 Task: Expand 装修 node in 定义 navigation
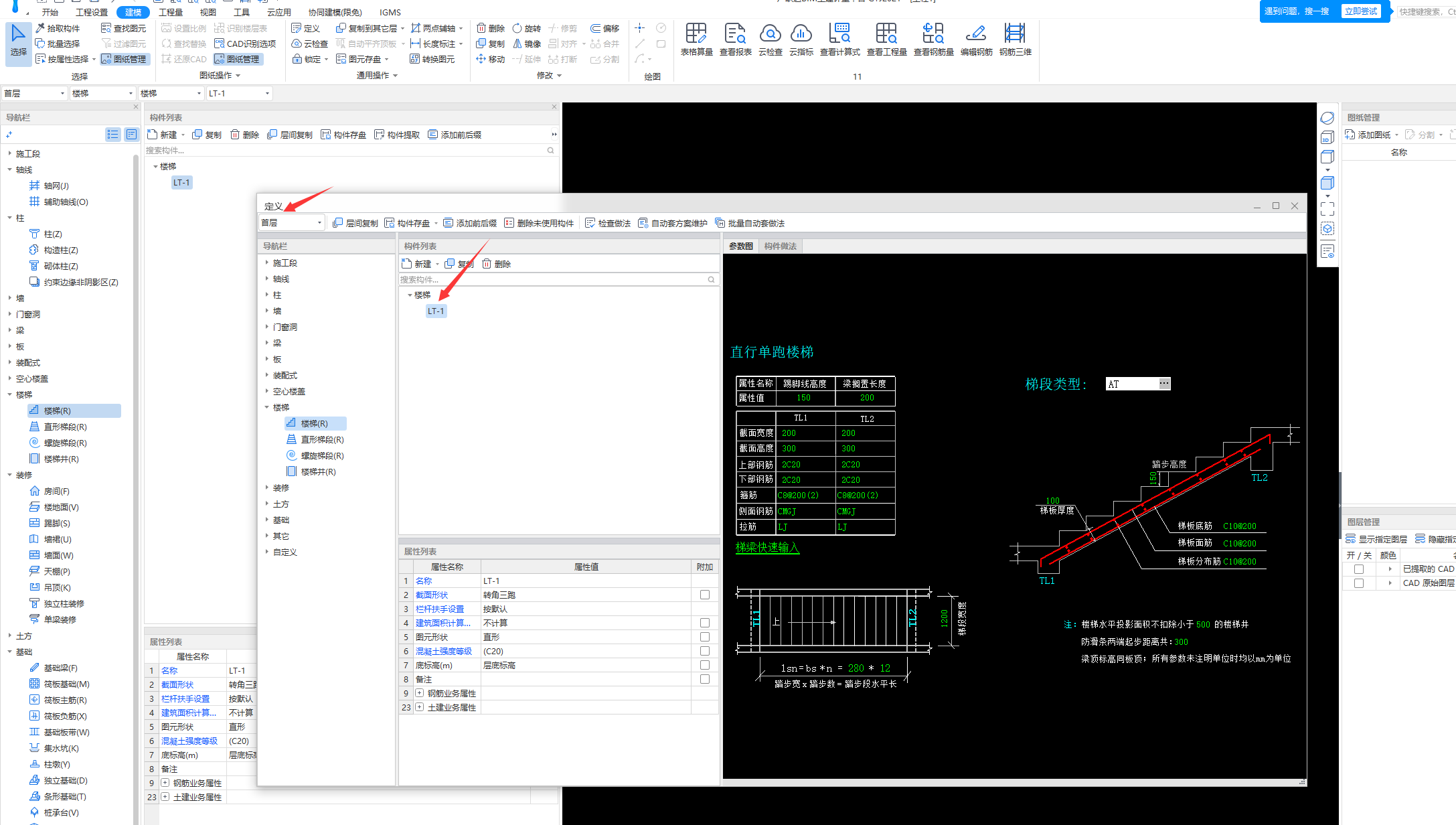point(266,487)
